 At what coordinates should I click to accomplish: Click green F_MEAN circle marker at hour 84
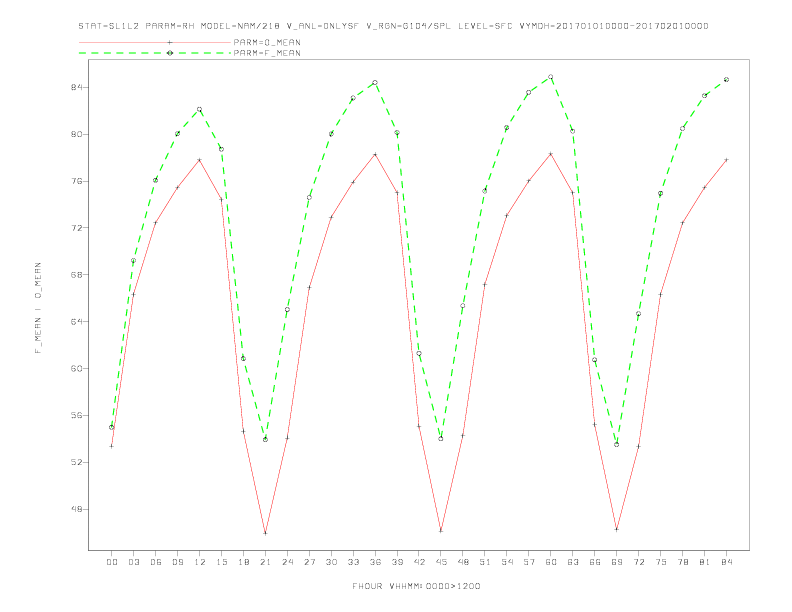coord(726,80)
